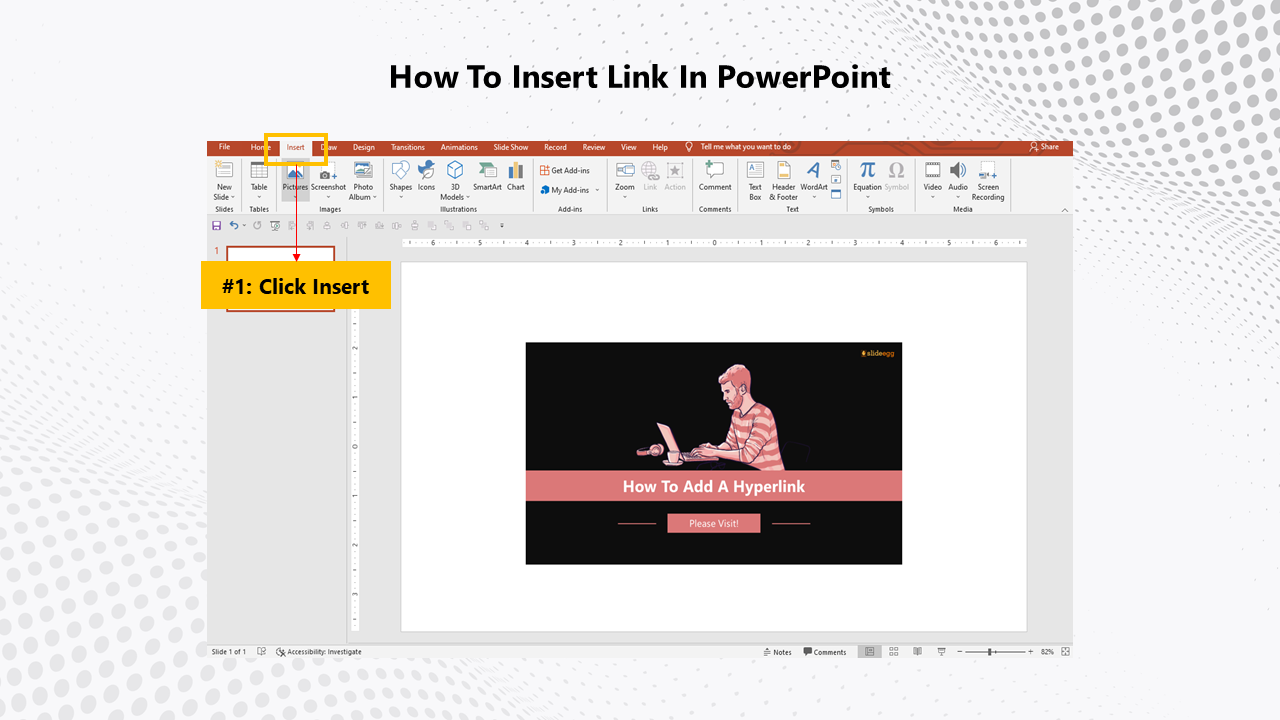This screenshot has height=720, width=1280.
Task: Click the Action icon
Action: tap(675, 170)
